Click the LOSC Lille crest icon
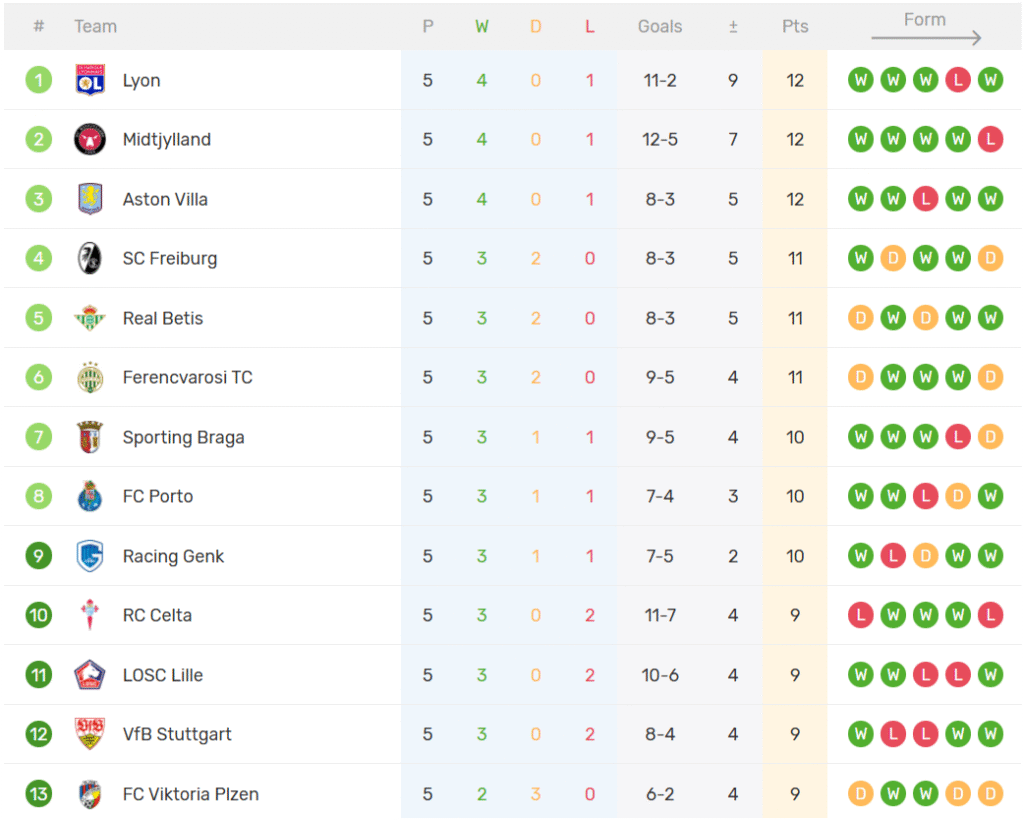 point(90,675)
